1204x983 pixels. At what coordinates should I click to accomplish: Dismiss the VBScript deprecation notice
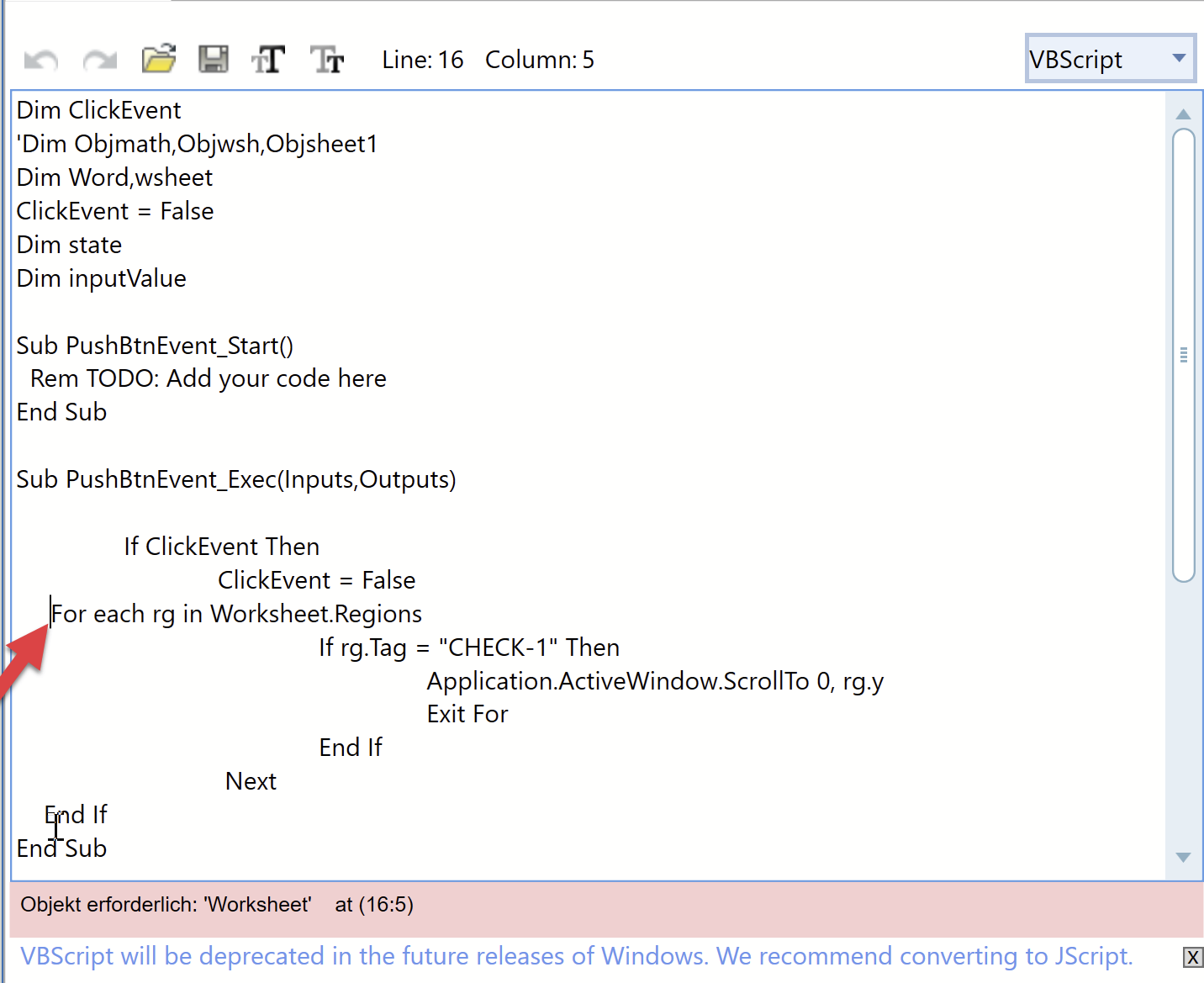[x=1193, y=957]
